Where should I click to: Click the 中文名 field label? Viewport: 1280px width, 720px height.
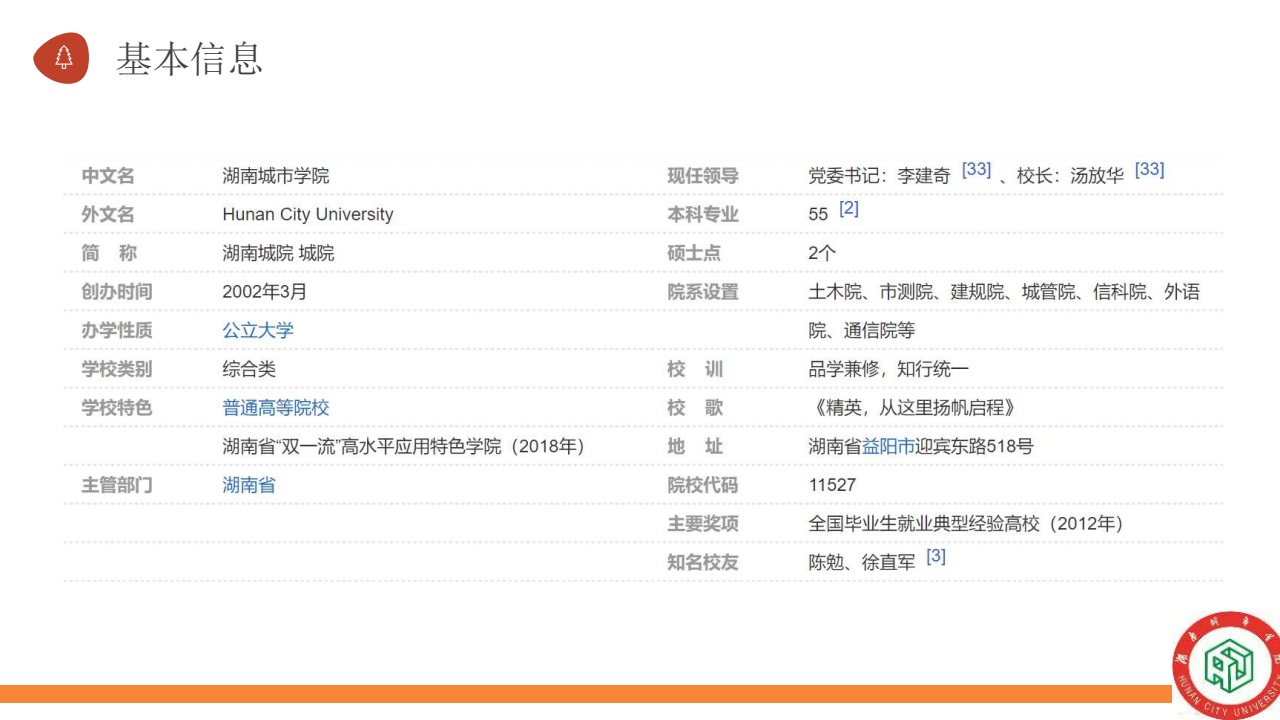[x=107, y=176]
